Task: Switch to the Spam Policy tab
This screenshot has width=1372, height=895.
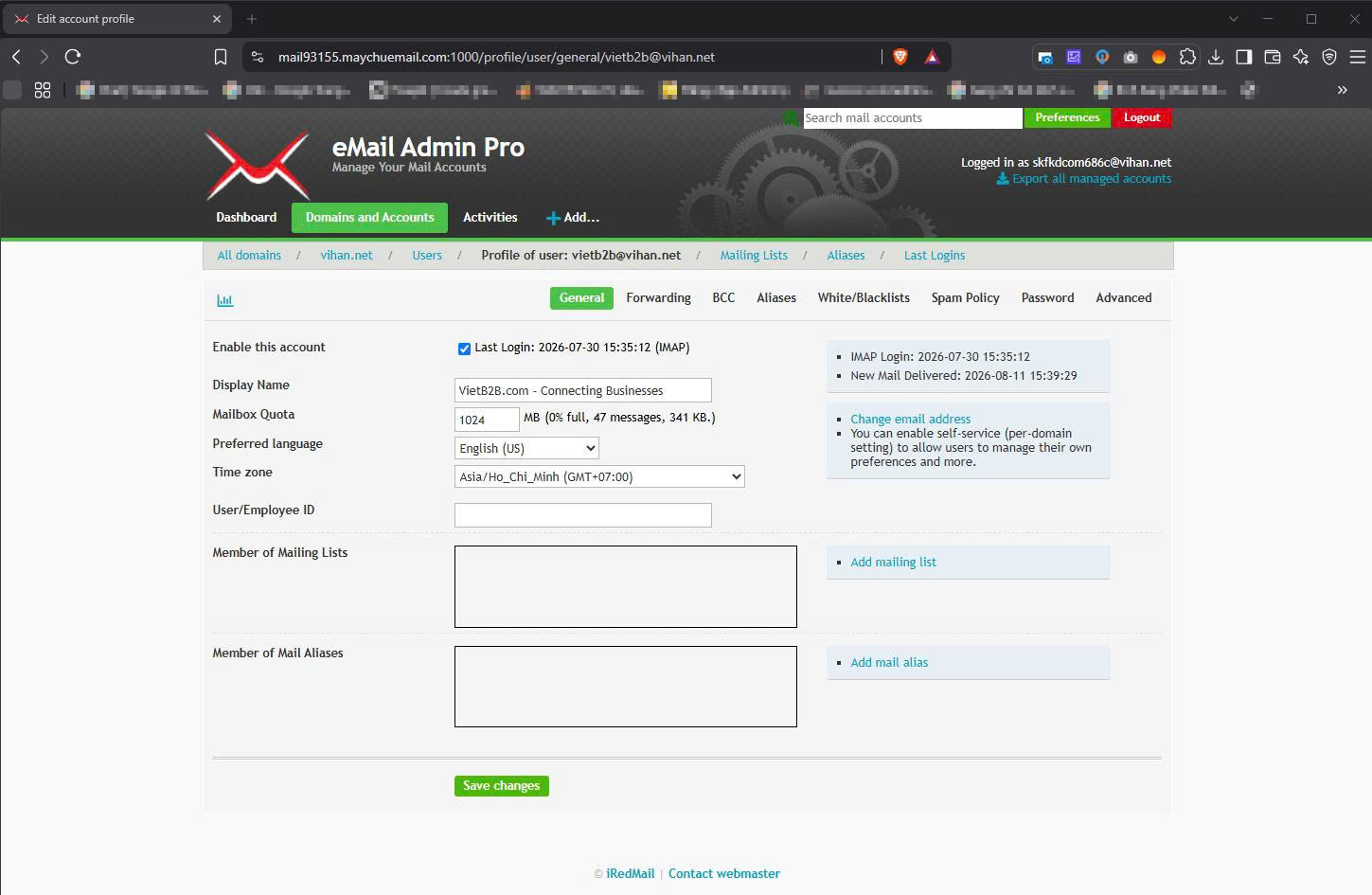Action: point(965,298)
